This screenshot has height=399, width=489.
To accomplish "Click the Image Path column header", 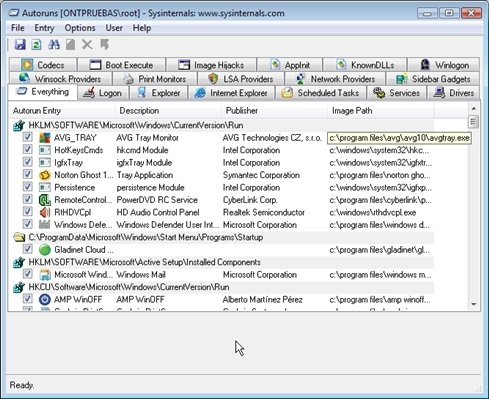I will 381,111.
